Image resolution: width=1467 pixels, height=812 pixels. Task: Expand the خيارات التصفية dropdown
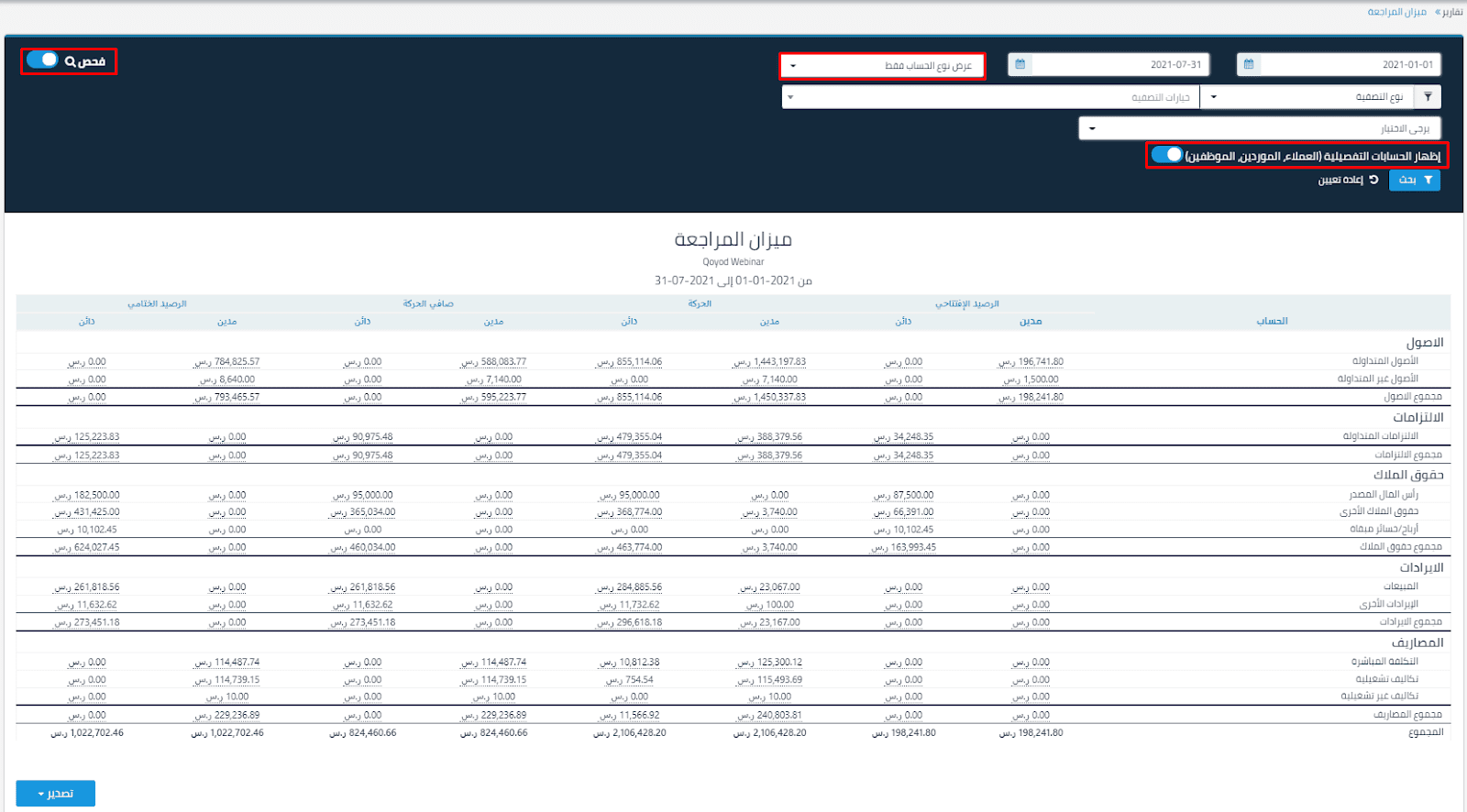[x=990, y=97]
